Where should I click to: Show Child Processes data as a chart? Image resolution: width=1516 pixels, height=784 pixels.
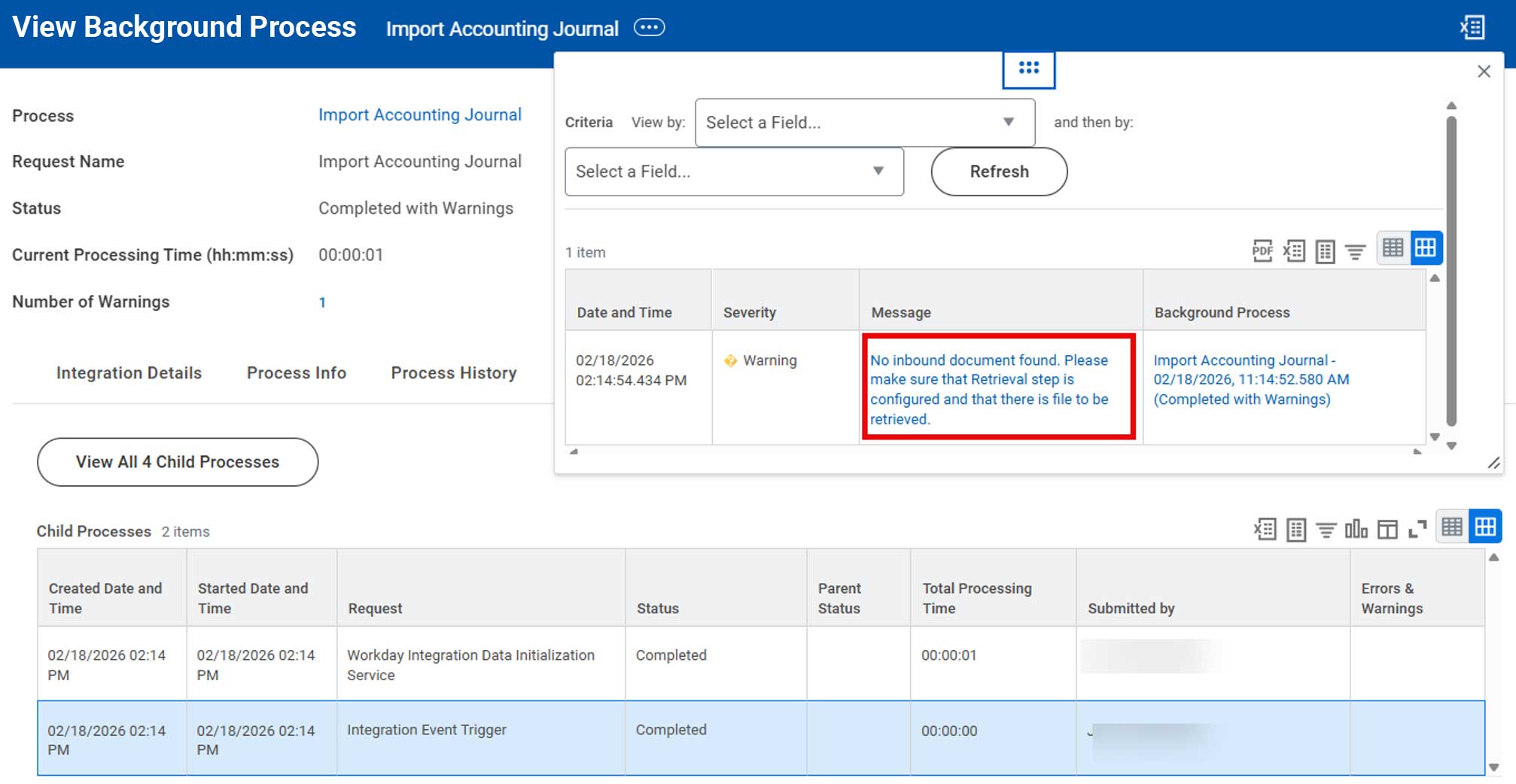[1356, 529]
